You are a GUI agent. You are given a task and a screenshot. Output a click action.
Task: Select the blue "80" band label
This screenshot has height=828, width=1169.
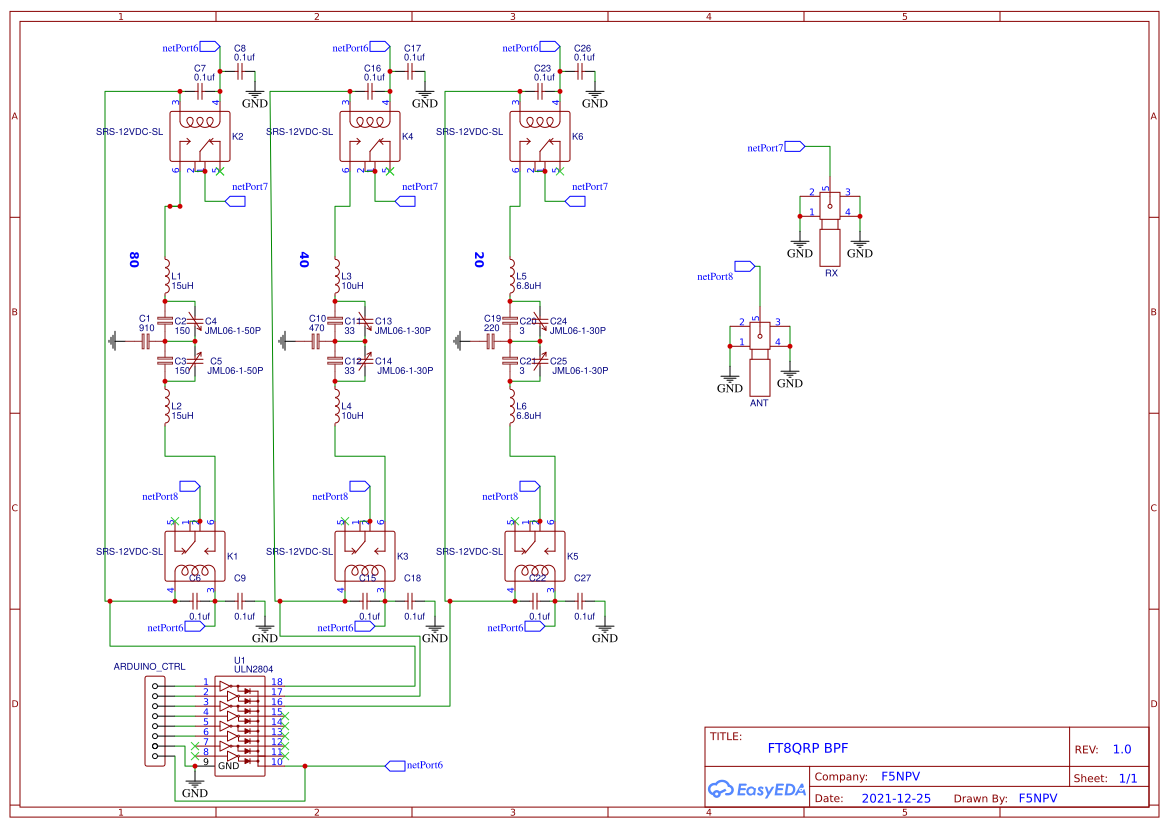134,260
